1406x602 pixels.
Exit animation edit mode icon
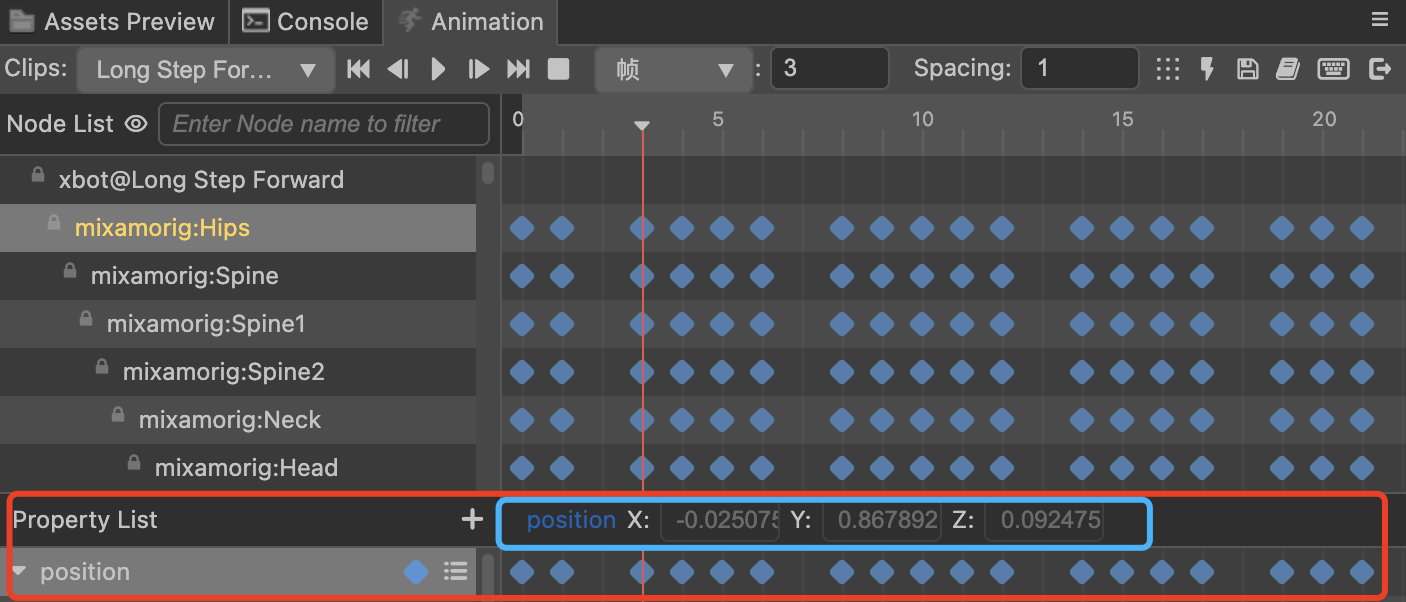pos(1380,69)
